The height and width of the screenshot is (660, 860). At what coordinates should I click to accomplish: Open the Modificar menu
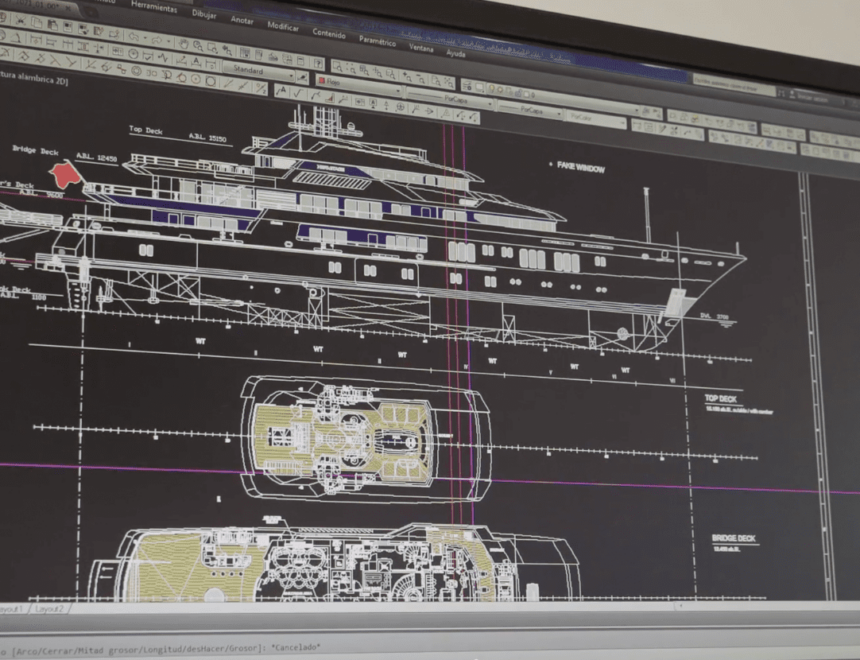(283, 25)
